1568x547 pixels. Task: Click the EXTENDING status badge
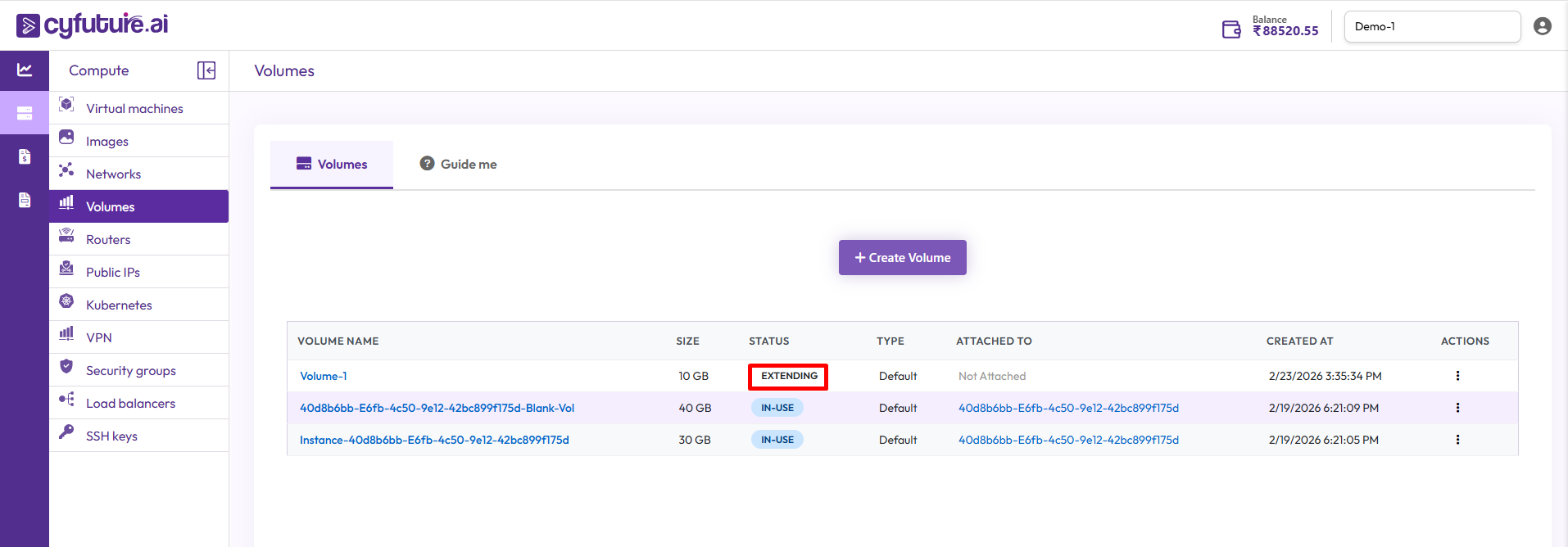tap(788, 376)
